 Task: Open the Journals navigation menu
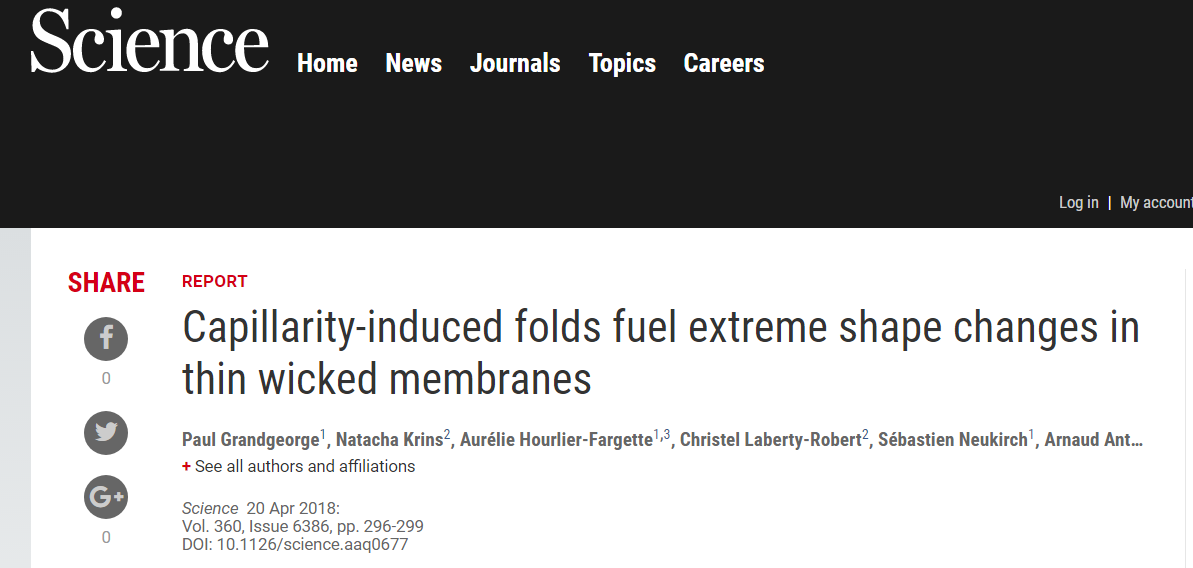pyautogui.click(x=515, y=63)
